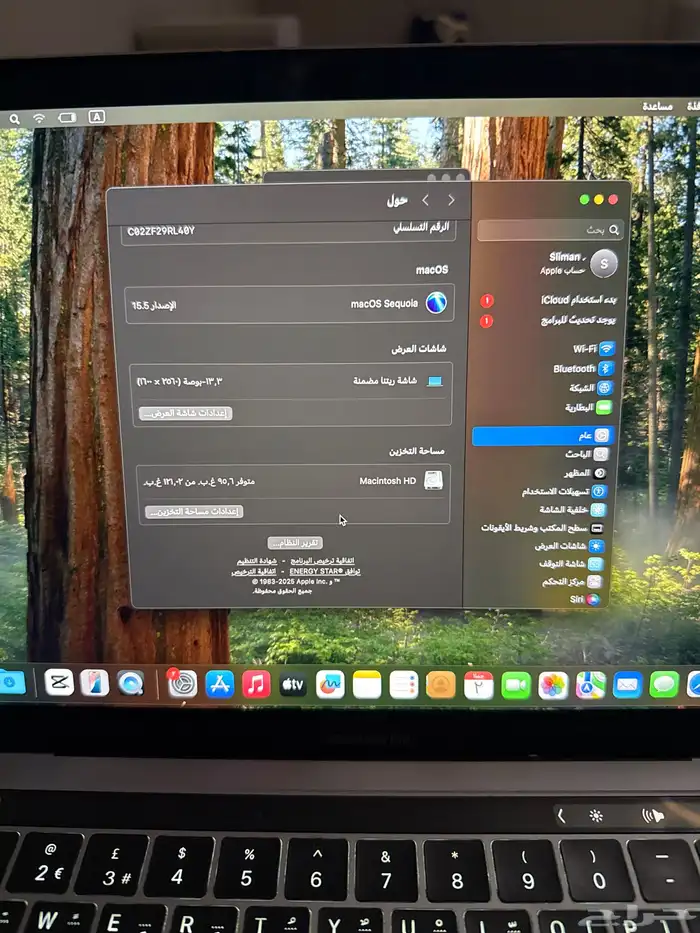Click the System Report (تقرير النظام) button
700x933 pixels.
click(295, 542)
